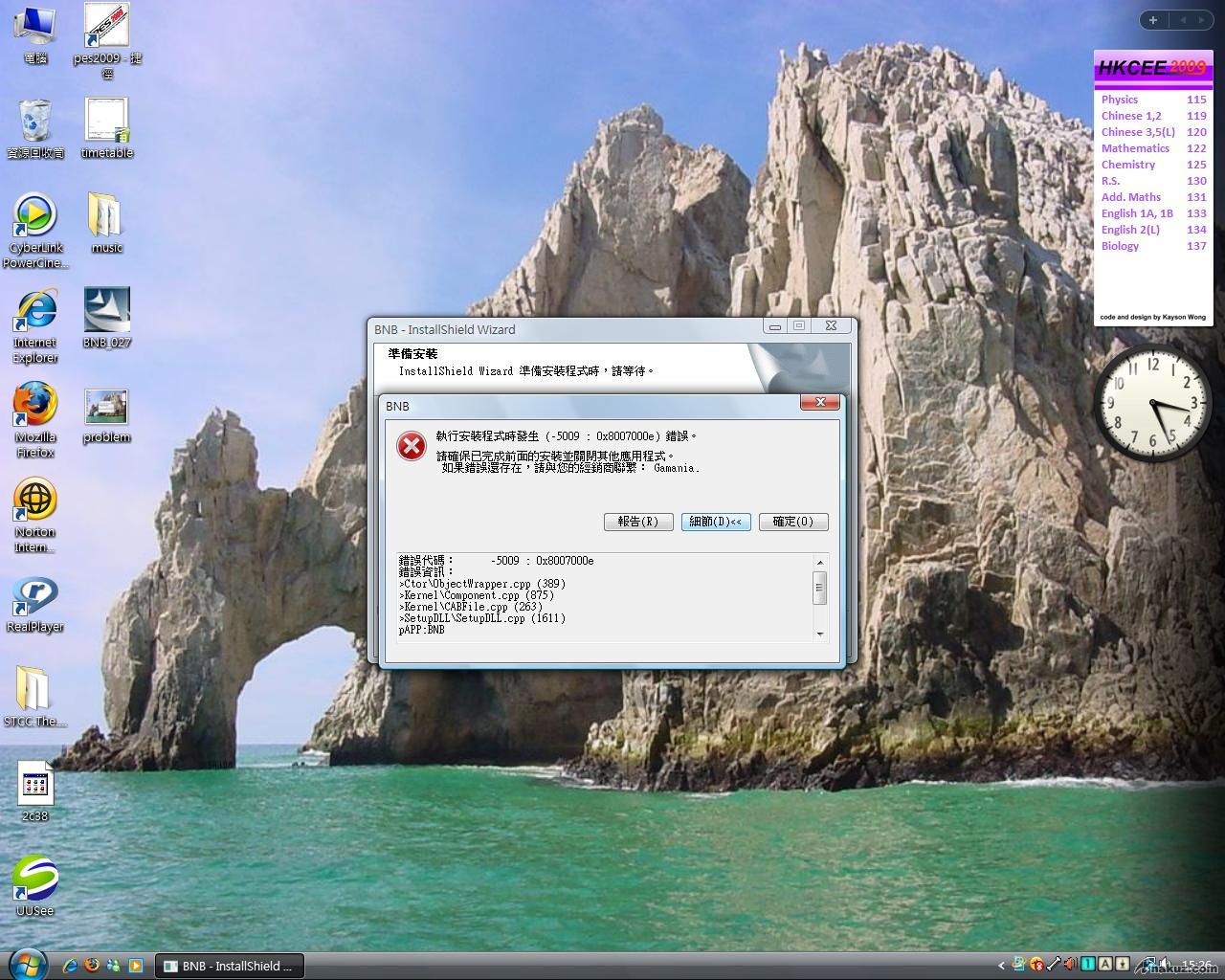Click scroll up arrow in error details

pyautogui.click(x=819, y=562)
